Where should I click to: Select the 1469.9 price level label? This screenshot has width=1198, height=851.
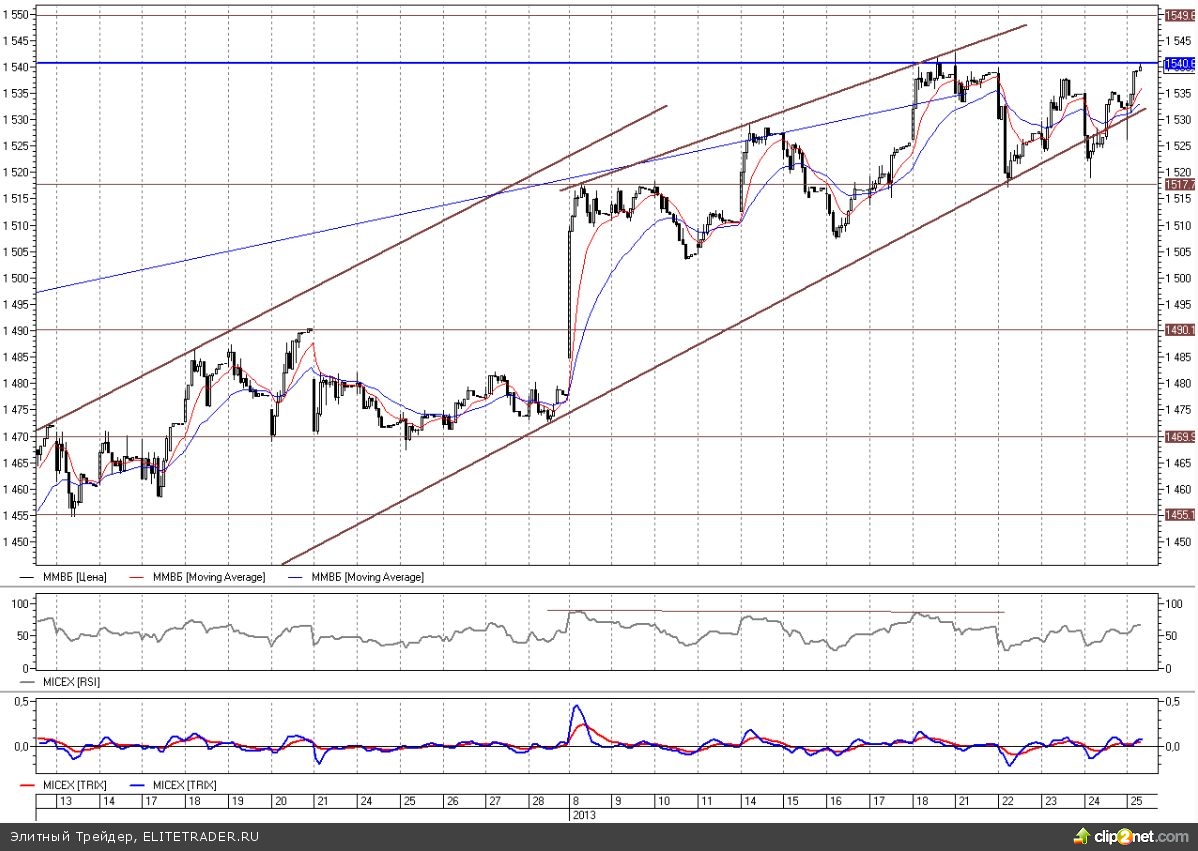pyautogui.click(x=1176, y=436)
